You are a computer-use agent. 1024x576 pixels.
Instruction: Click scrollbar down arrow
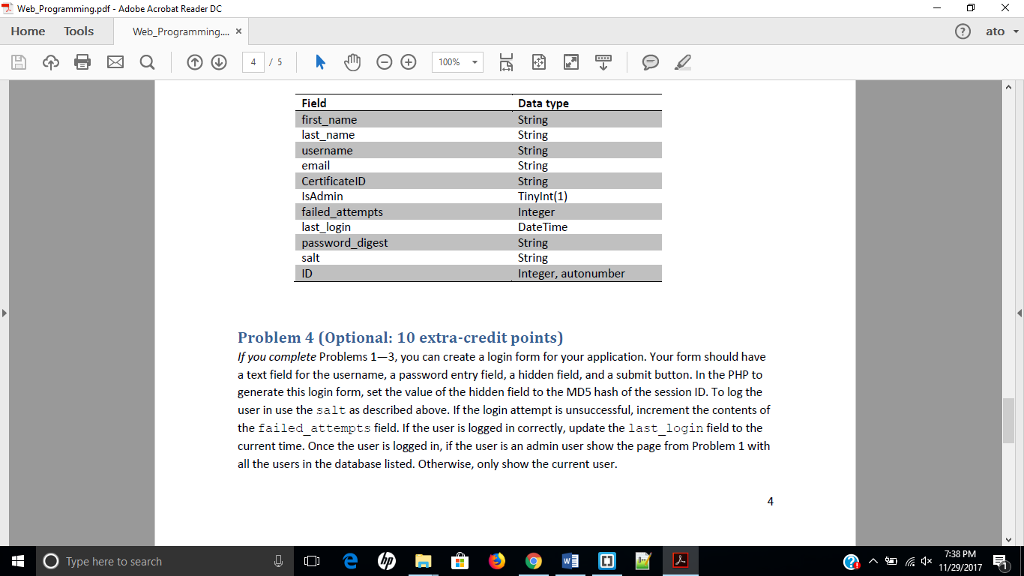point(1008,539)
